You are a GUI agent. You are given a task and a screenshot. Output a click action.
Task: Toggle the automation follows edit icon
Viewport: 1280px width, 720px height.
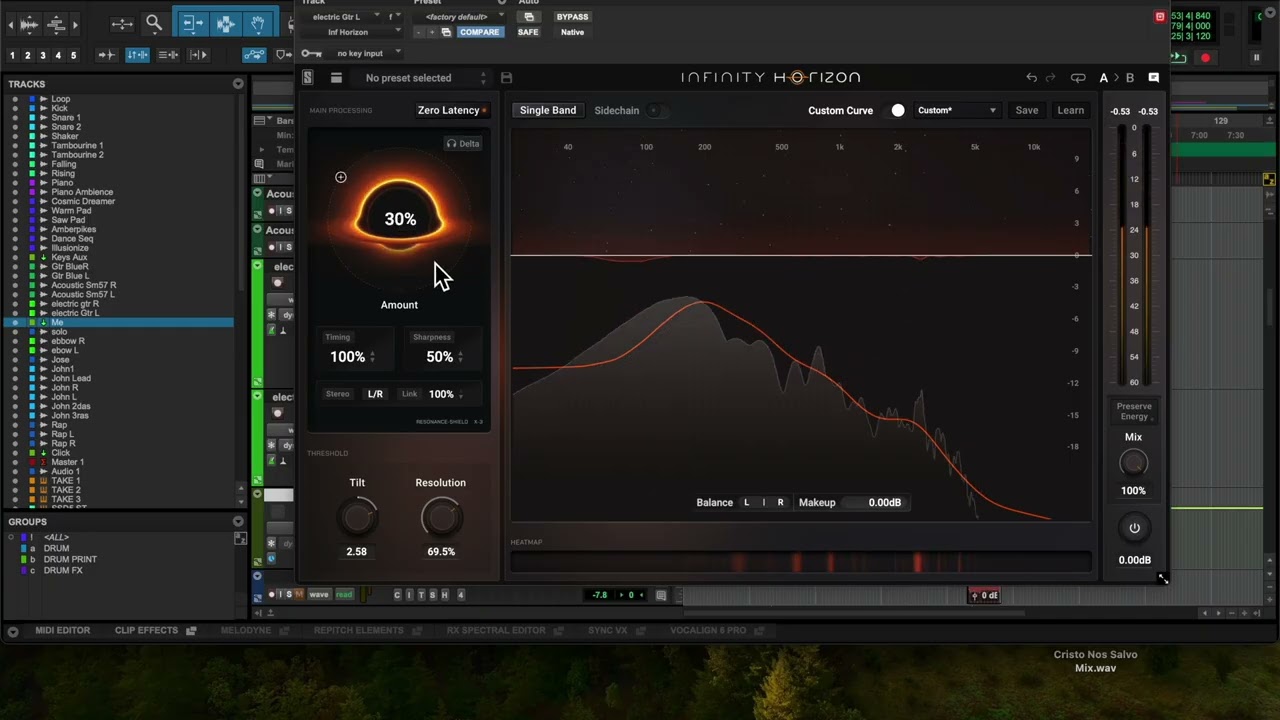254,55
